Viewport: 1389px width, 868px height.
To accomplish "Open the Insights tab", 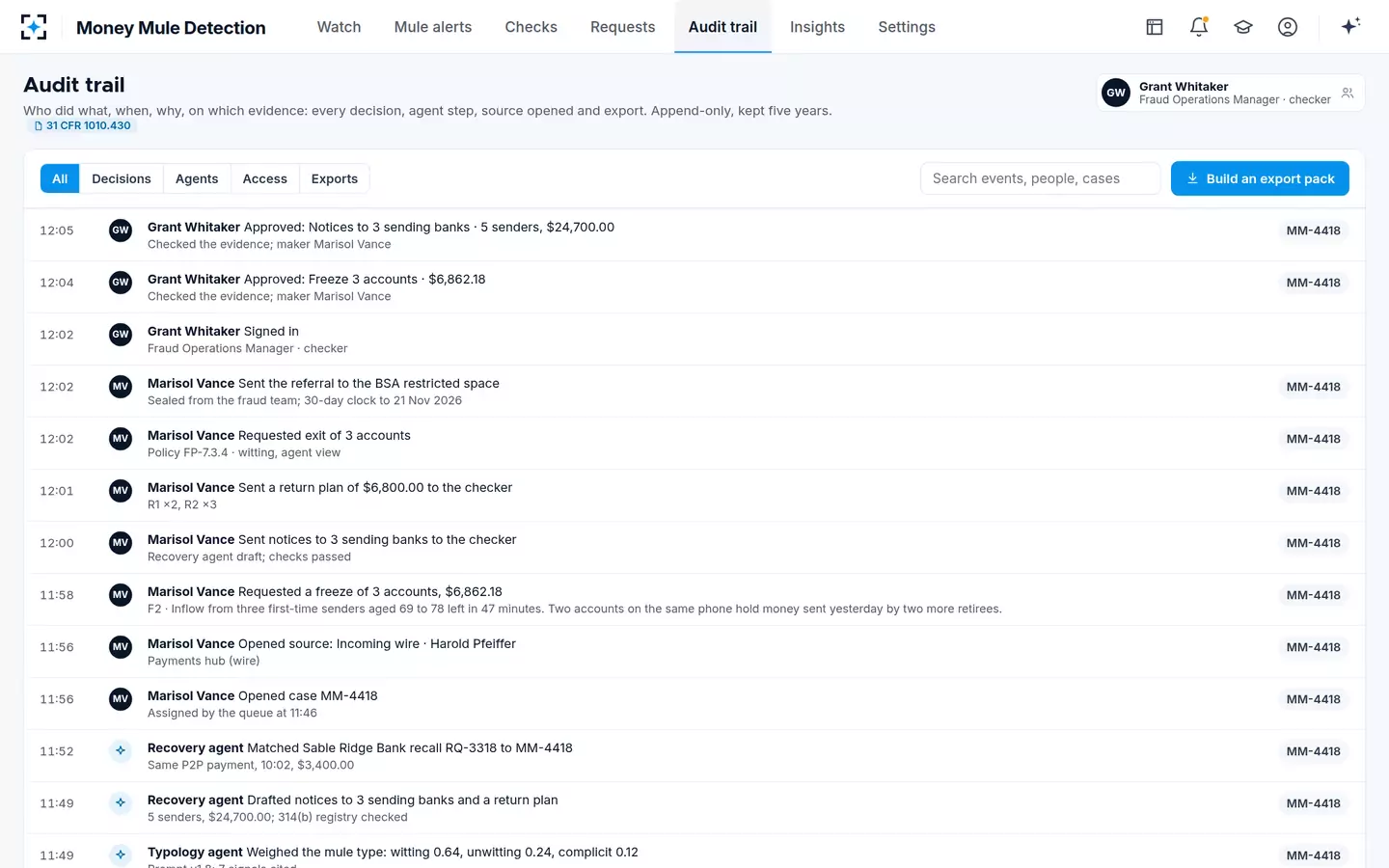I will [x=817, y=27].
